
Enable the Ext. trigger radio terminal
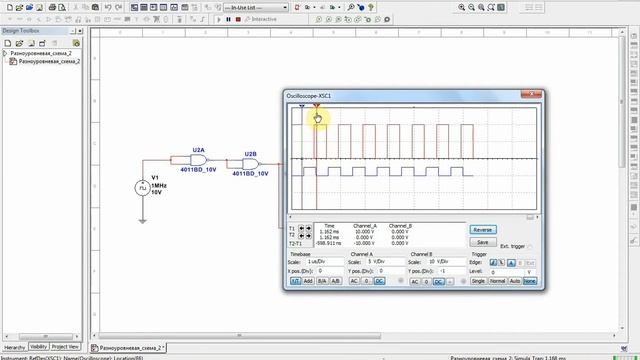coord(529,247)
